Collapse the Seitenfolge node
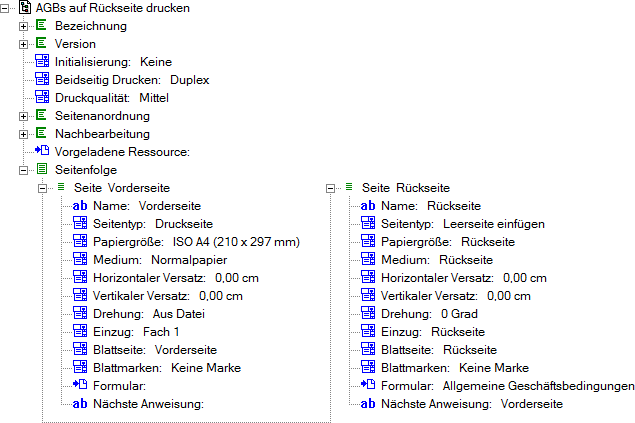Viewport: 635px width, 423px height. click(24, 170)
